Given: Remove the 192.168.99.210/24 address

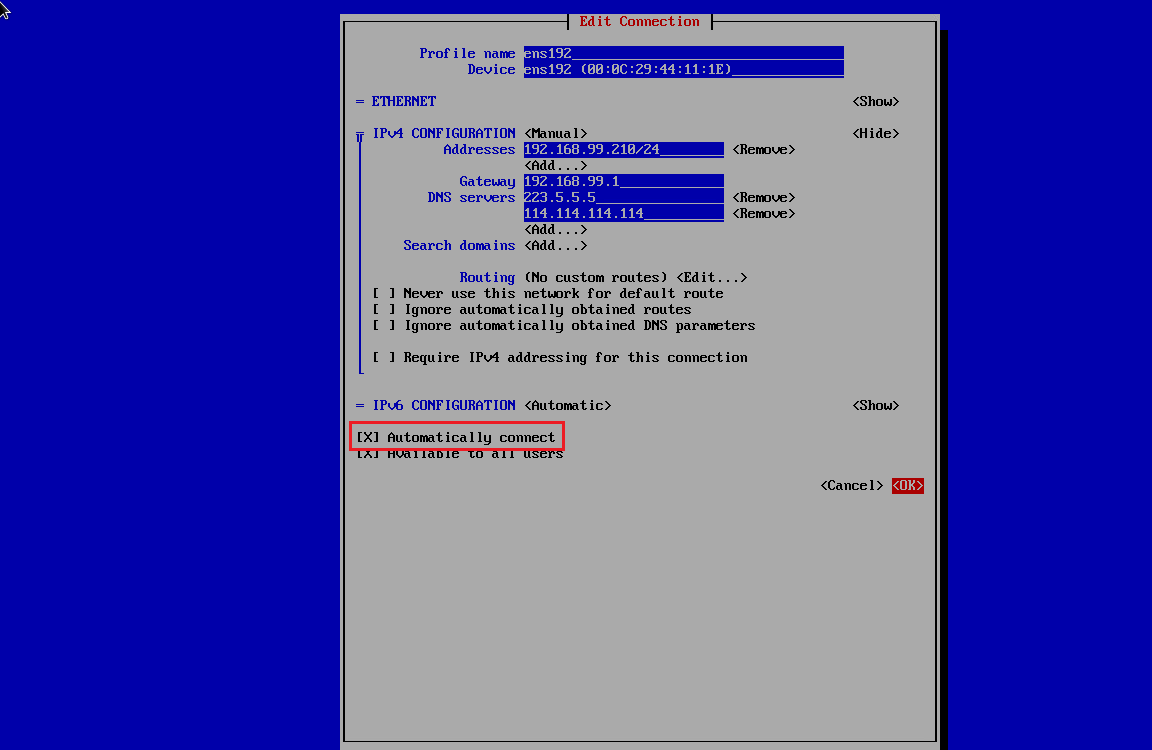Looking at the screenshot, I should 763,149.
